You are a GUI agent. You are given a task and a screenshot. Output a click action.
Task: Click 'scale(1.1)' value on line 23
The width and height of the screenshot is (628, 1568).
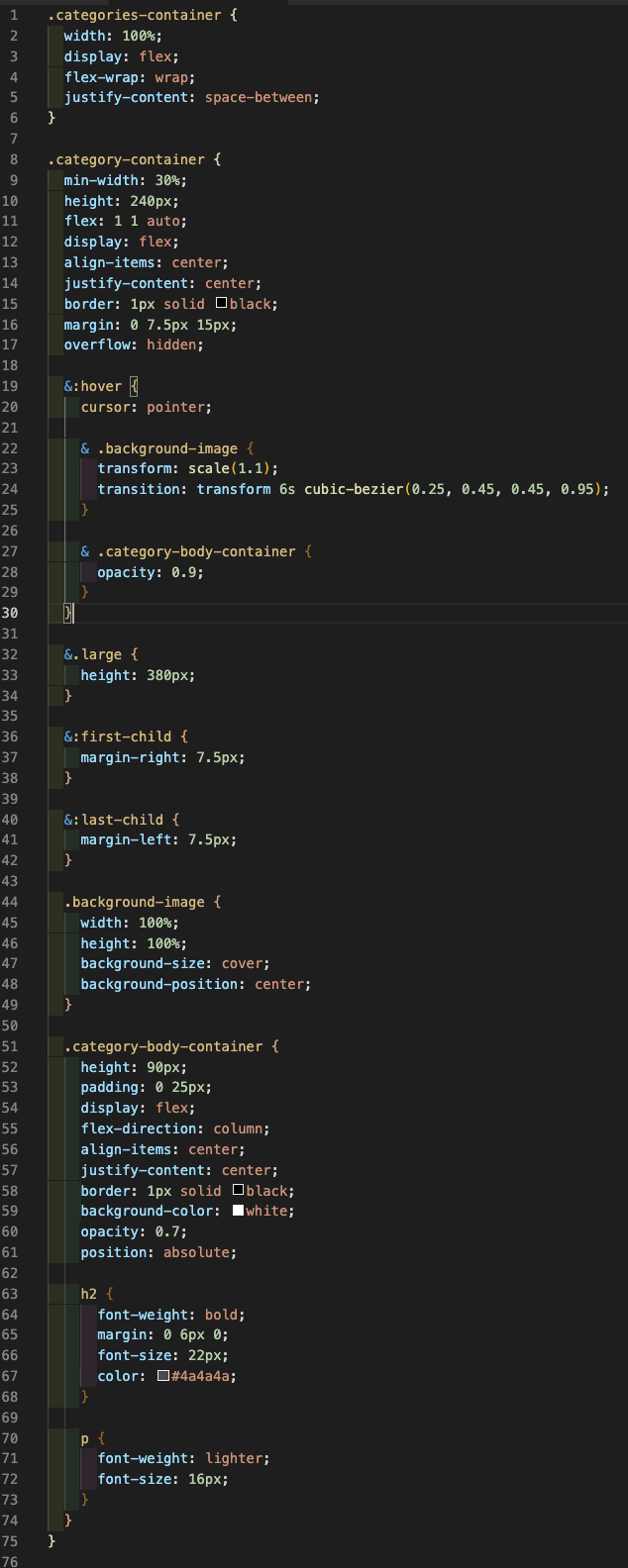[230, 468]
